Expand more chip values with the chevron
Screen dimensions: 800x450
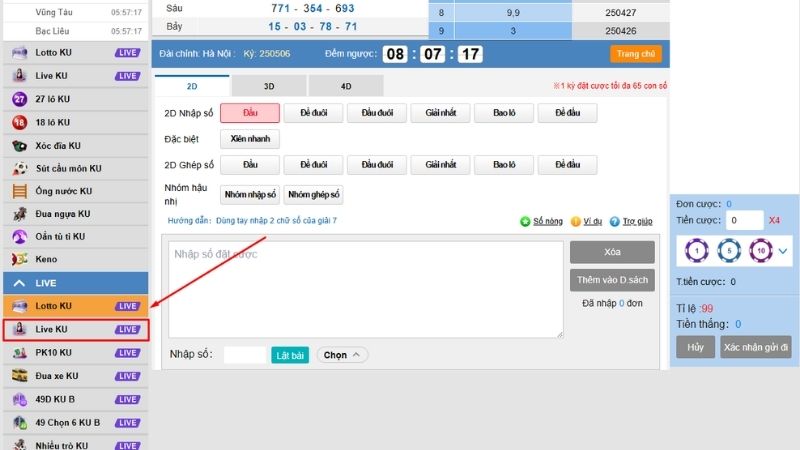point(783,251)
